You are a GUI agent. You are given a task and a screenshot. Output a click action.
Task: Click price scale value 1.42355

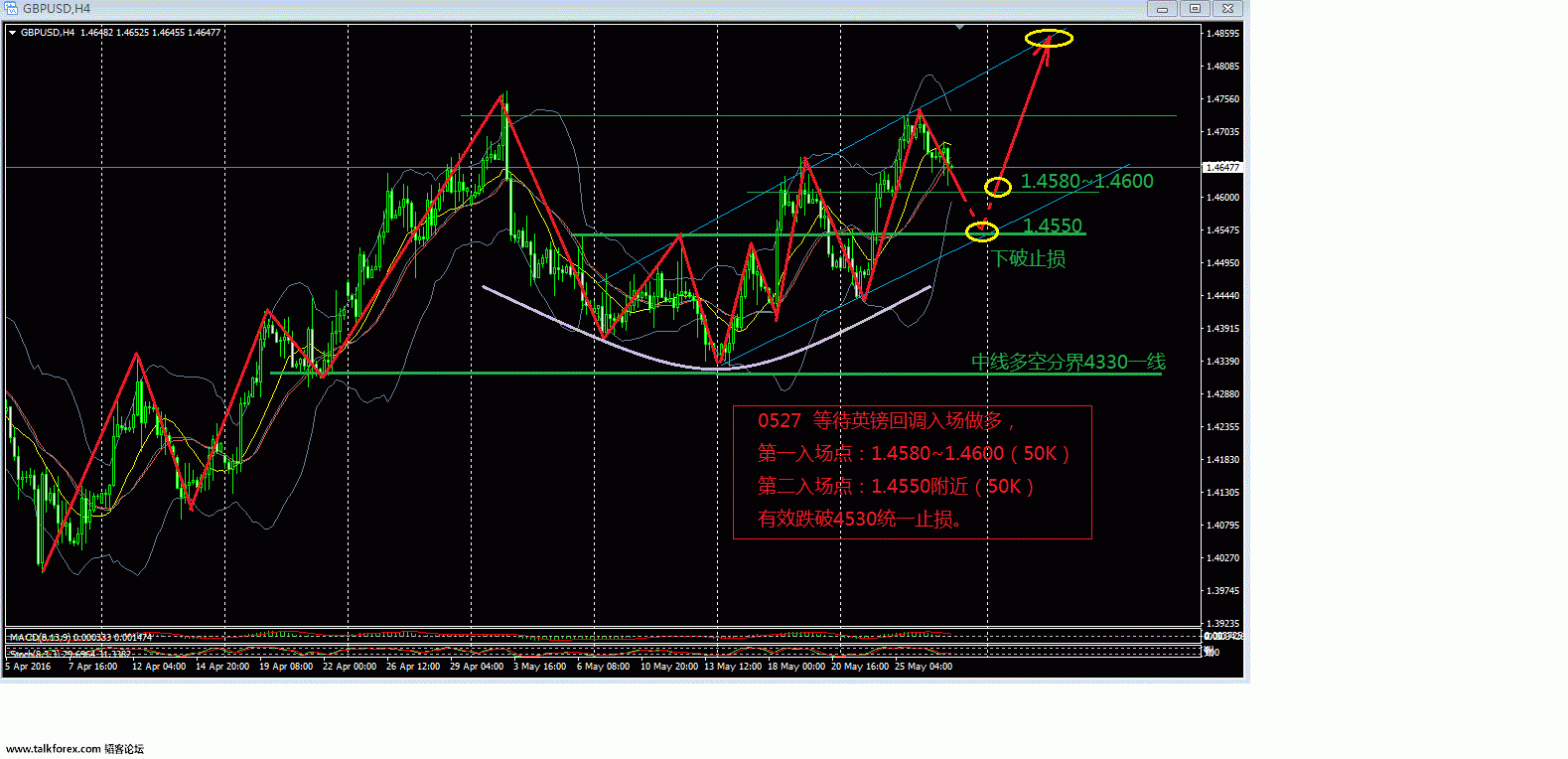click(1222, 427)
